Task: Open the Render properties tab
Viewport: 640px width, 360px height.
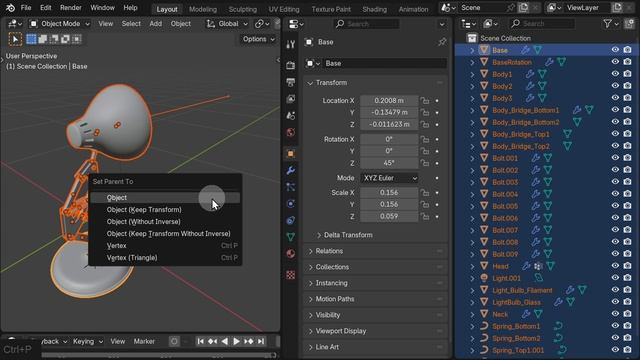Action: (291, 65)
